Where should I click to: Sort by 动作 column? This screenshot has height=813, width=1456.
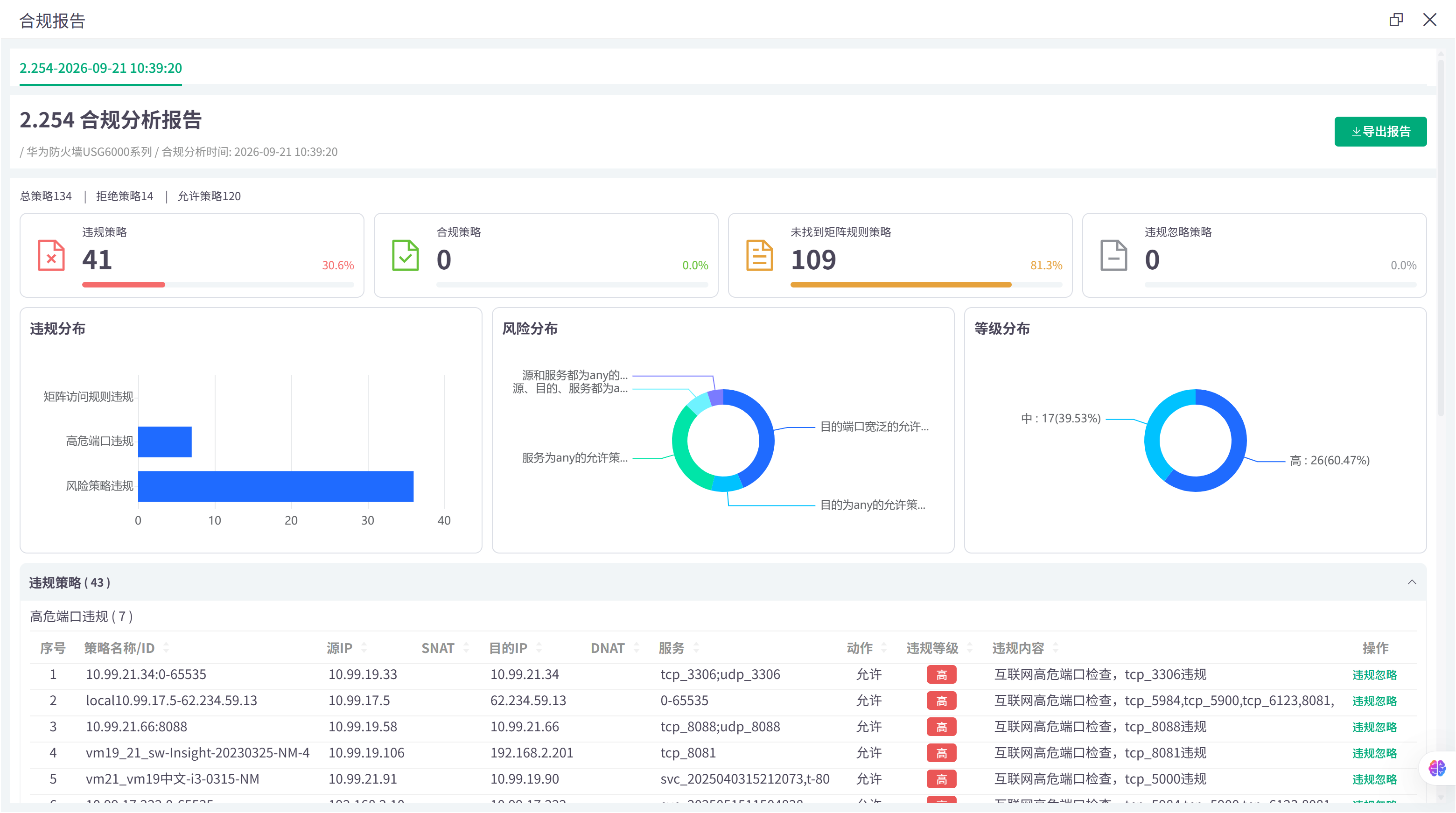tap(884, 648)
